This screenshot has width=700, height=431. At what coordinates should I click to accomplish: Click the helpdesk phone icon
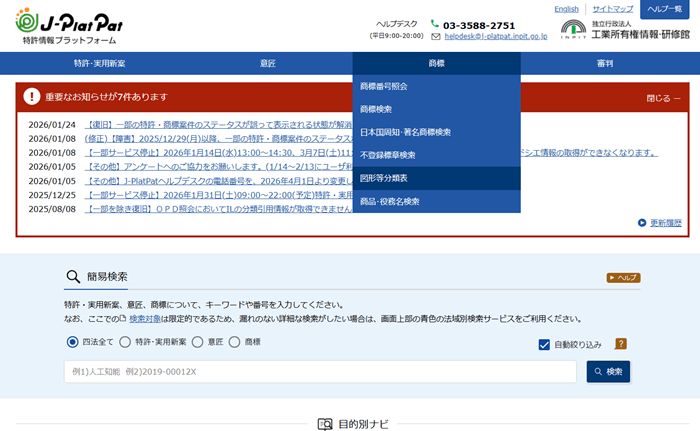coord(435,23)
